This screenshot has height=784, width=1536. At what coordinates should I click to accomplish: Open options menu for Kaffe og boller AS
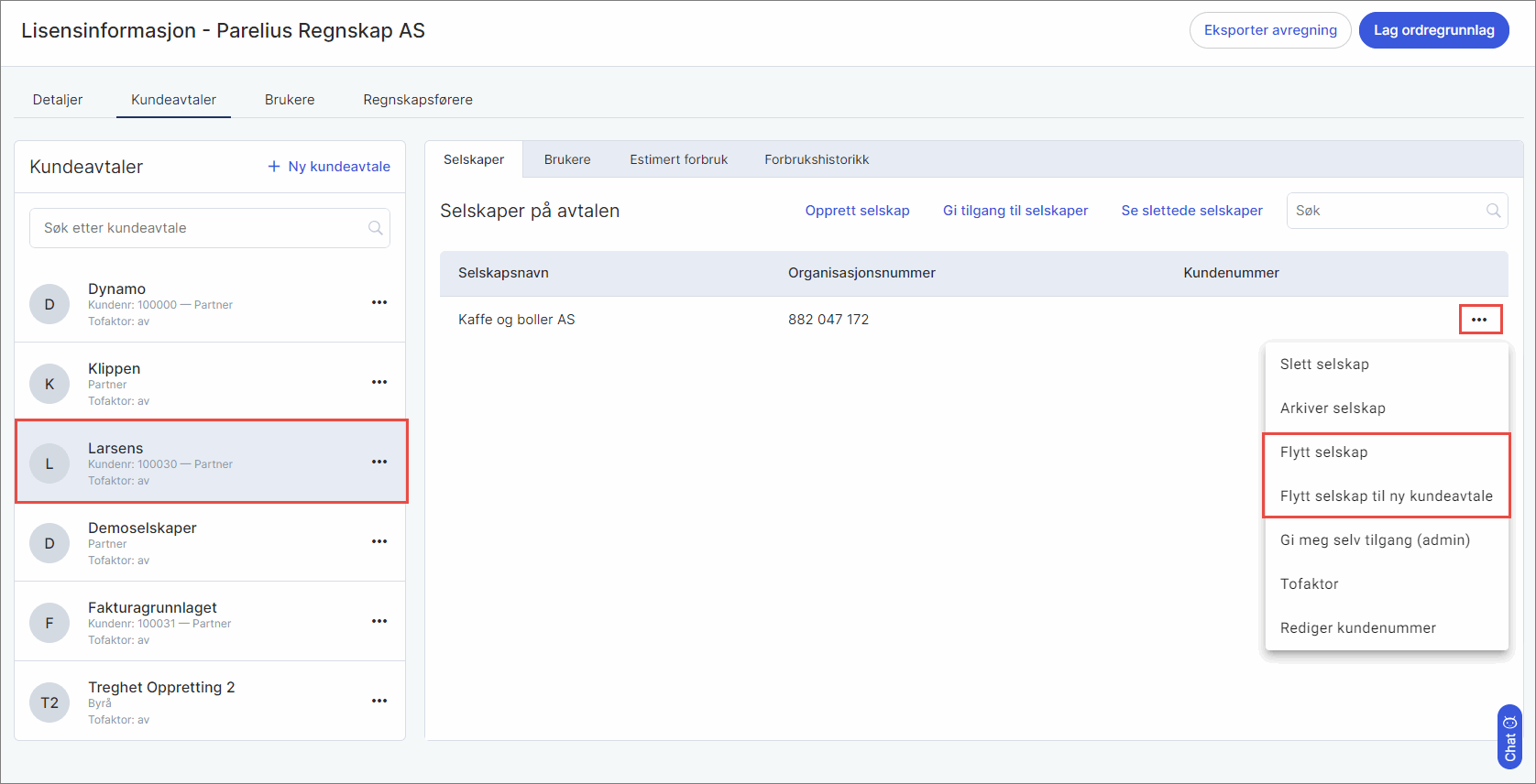click(x=1479, y=320)
